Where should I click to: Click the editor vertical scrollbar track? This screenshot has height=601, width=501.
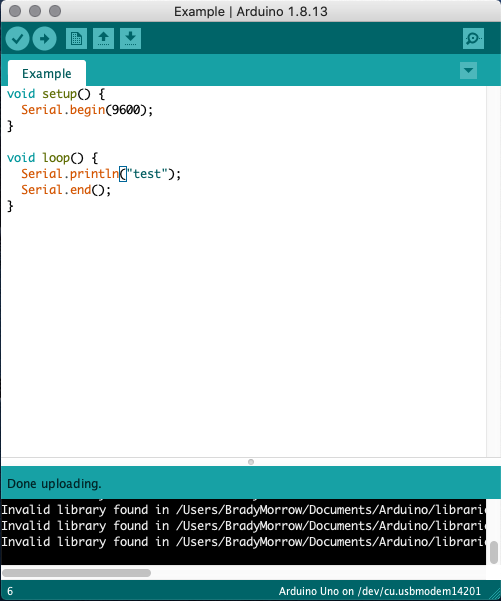point(493,271)
